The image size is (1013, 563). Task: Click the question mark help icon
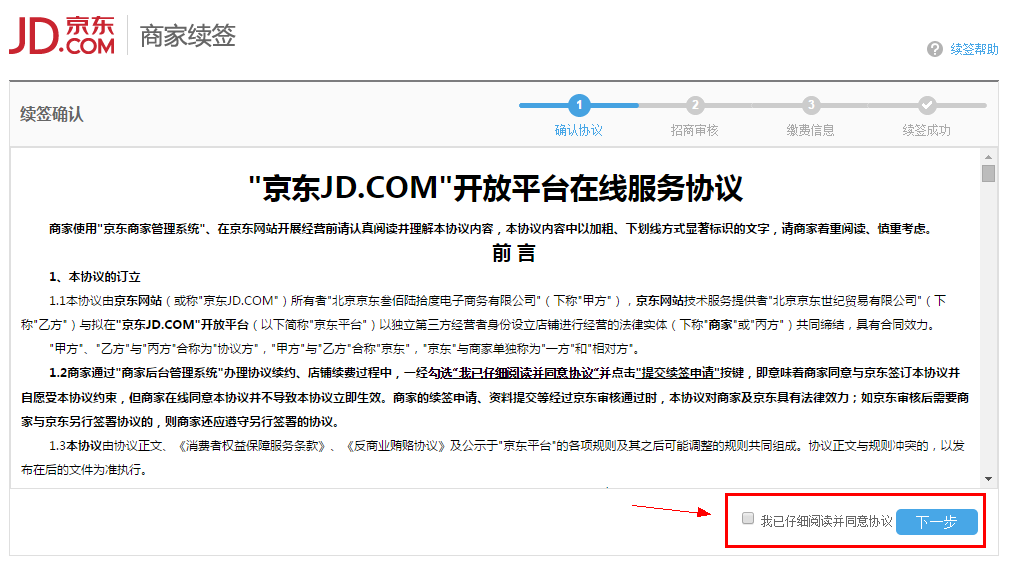(x=935, y=49)
